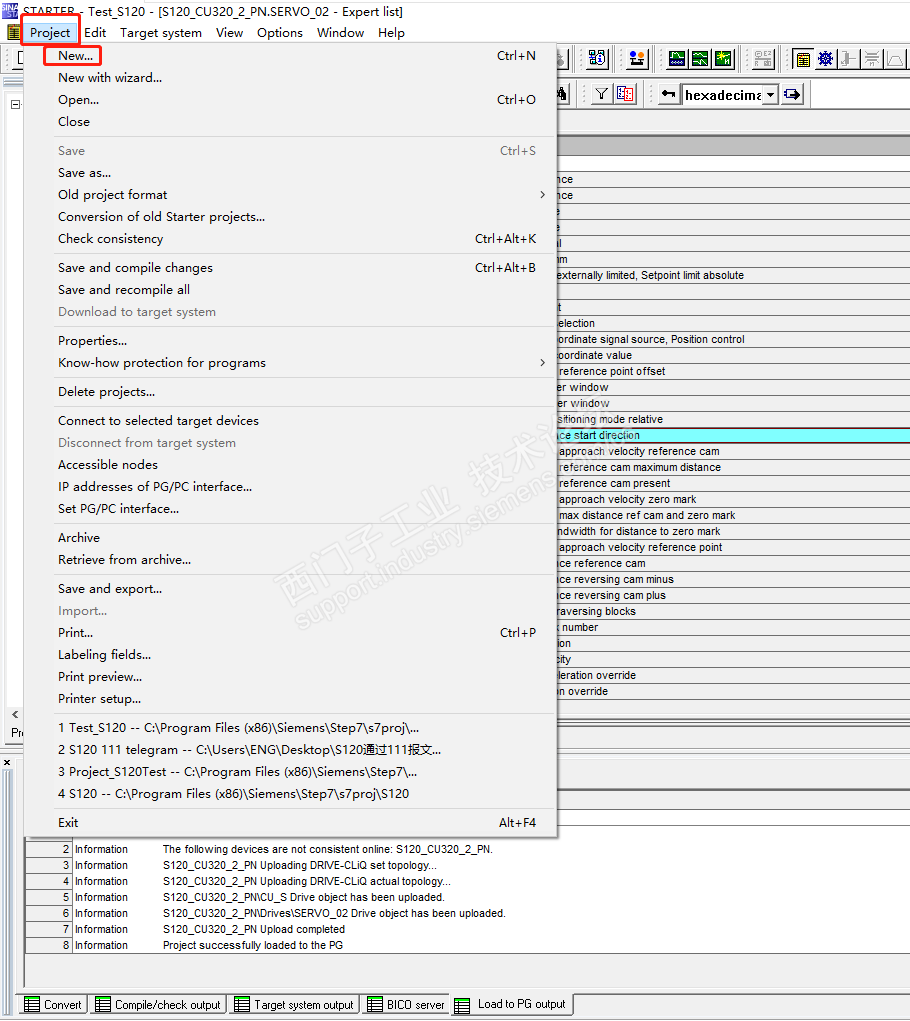The width and height of the screenshot is (910, 1021).
Task: Click Check consistency
Action: tap(111, 239)
